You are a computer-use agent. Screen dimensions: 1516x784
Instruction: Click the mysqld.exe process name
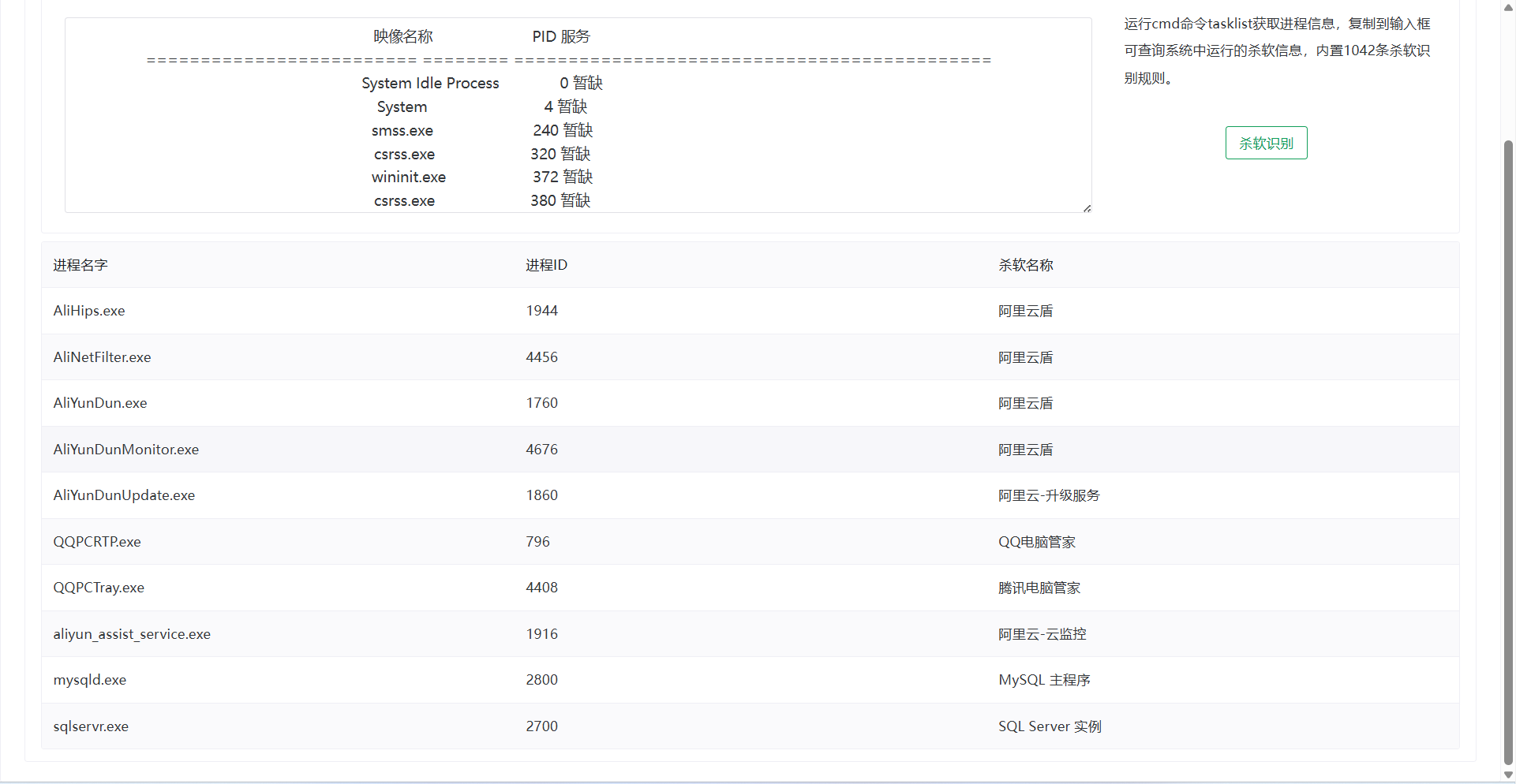tap(90, 680)
